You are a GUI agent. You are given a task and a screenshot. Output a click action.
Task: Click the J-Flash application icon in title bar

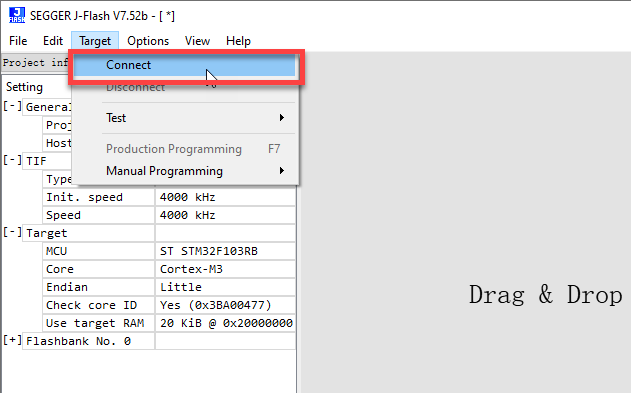(x=17, y=15)
